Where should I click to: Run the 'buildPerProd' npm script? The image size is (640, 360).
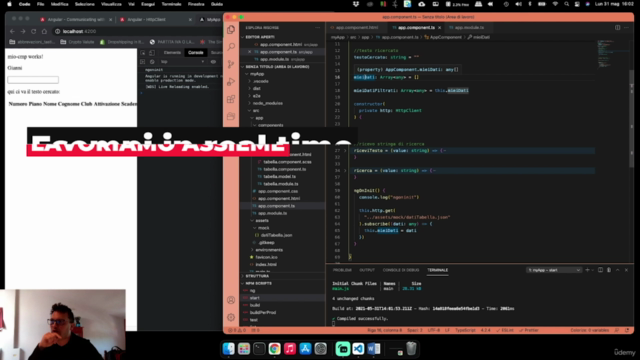pos(263,313)
